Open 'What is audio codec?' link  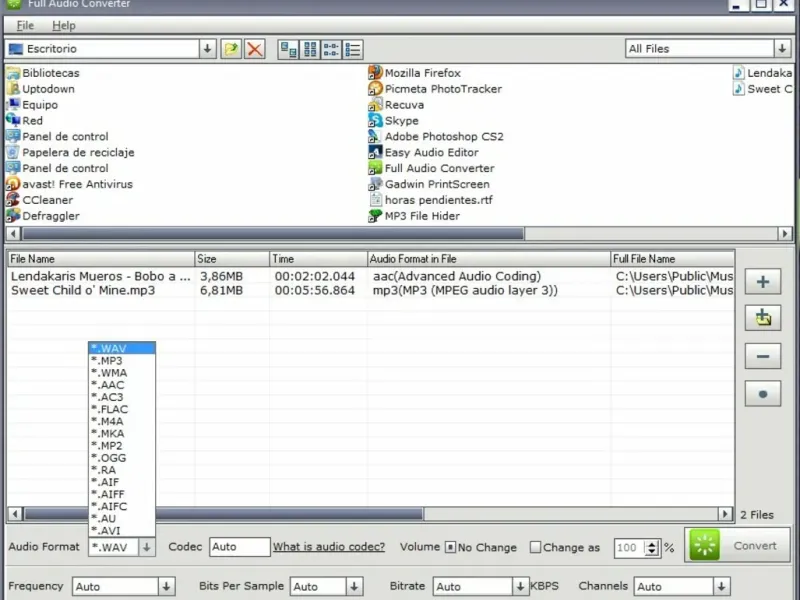(x=329, y=547)
